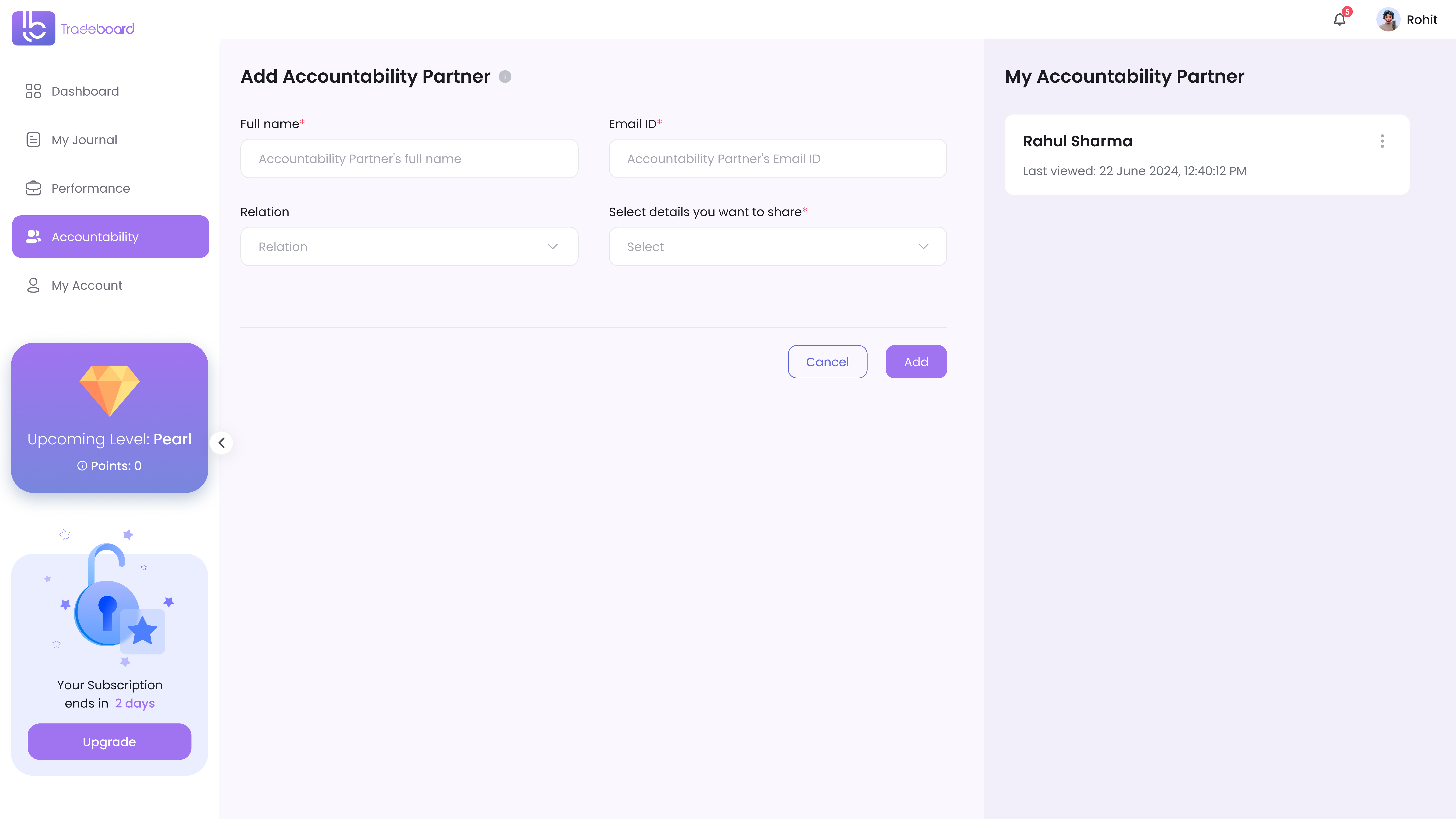Click the Accountability people icon
1456x819 pixels.
[33, 237]
